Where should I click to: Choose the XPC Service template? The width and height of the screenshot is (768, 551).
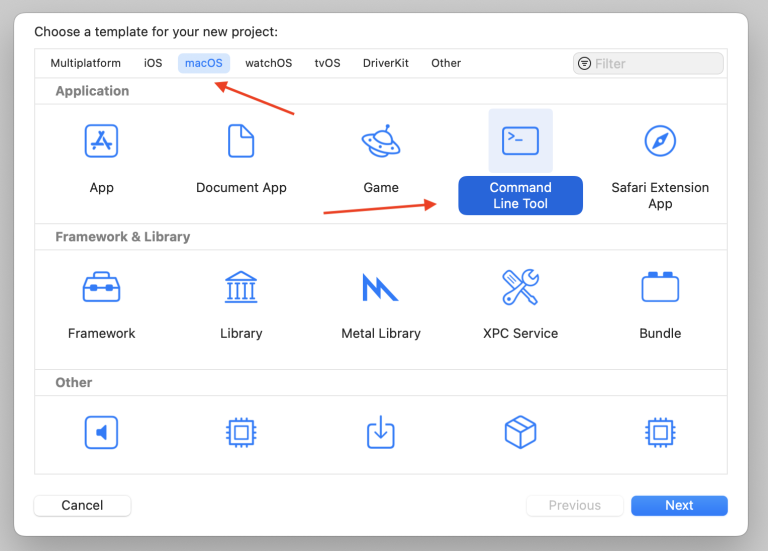pos(520,288)
